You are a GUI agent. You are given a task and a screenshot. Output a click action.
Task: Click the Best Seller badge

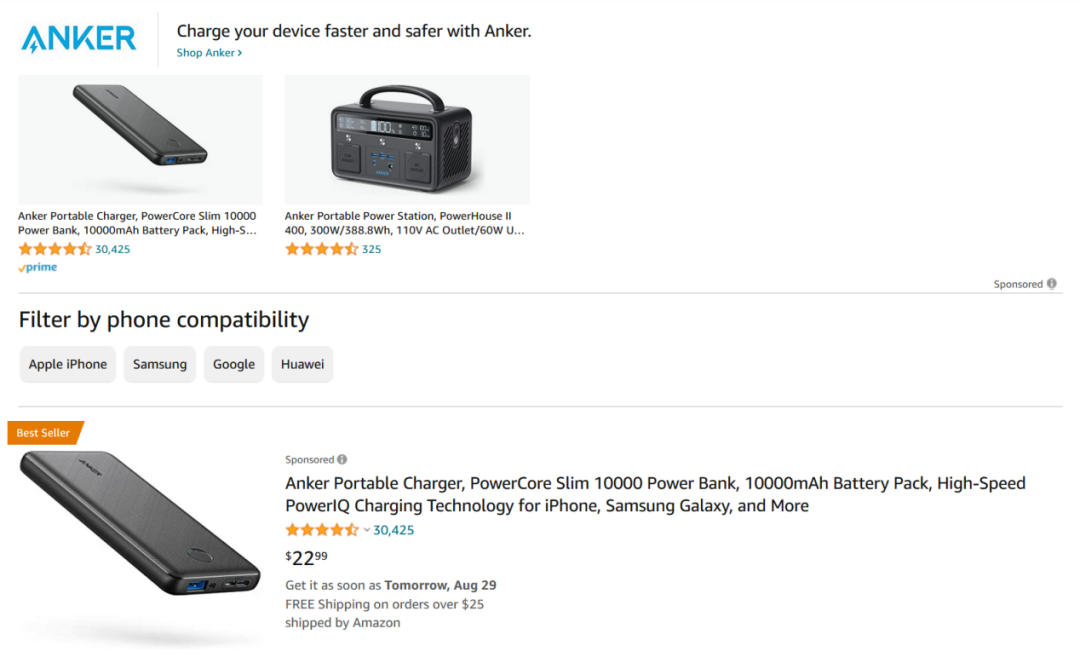tap(44, 433)
